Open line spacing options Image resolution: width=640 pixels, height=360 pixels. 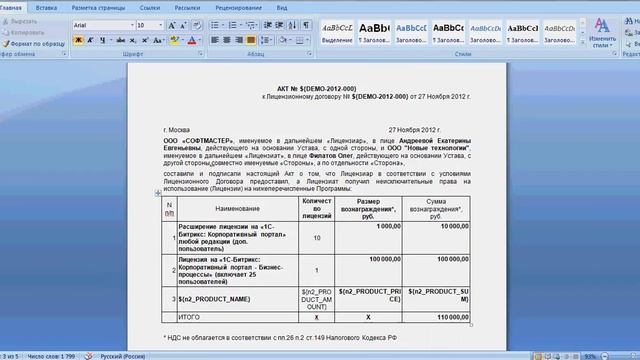(267, 40)
